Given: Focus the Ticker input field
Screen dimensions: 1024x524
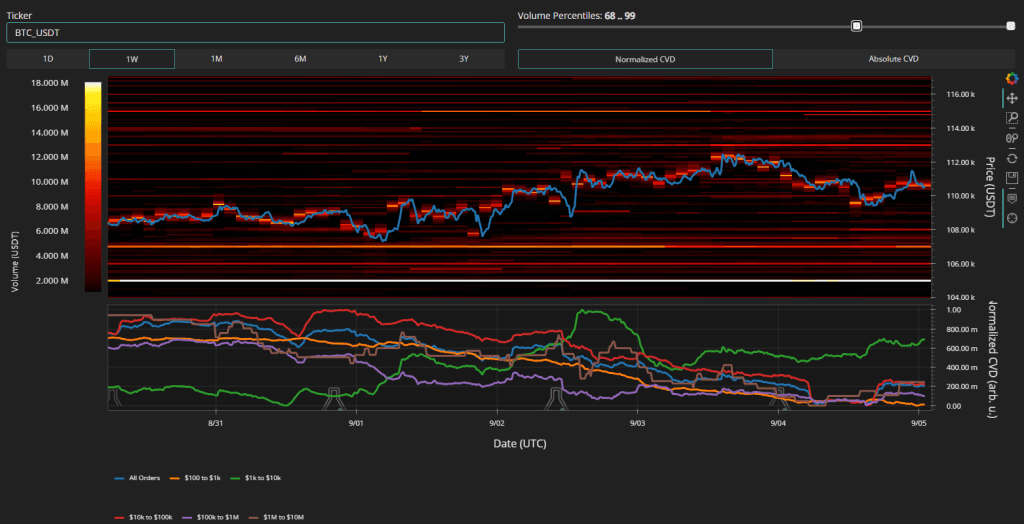Looking at the screenshot, I should tap(254, 33).
